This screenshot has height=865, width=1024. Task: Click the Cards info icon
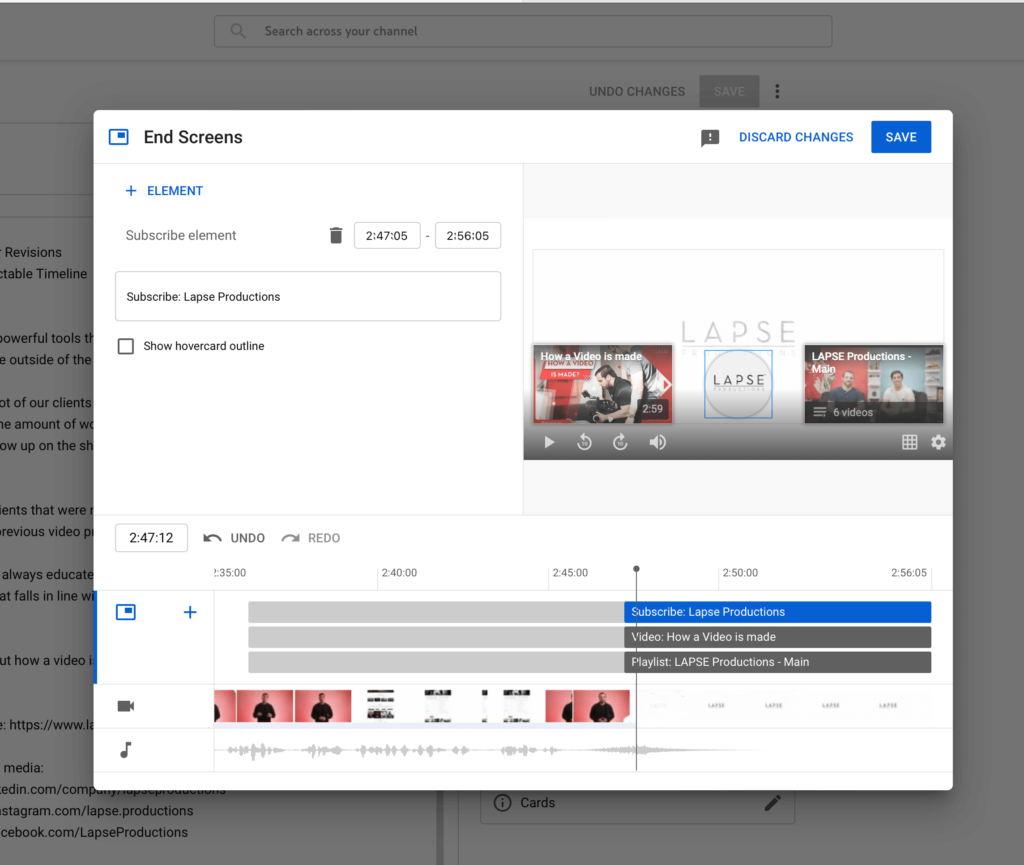(x=502, y=802)
